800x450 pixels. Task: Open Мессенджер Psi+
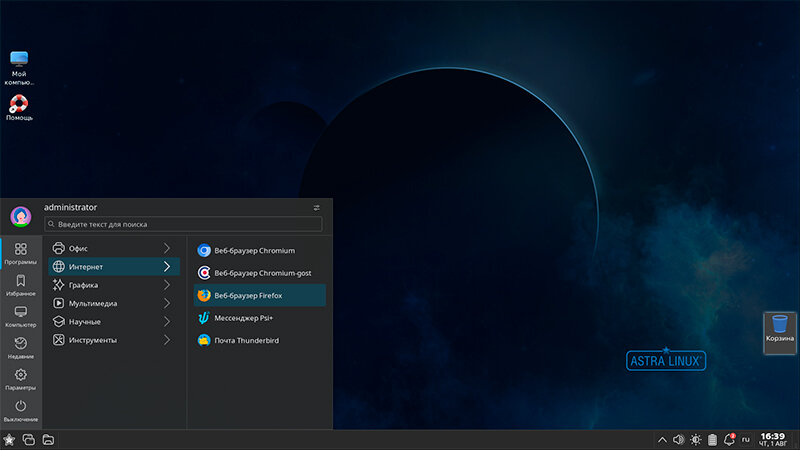260,318
